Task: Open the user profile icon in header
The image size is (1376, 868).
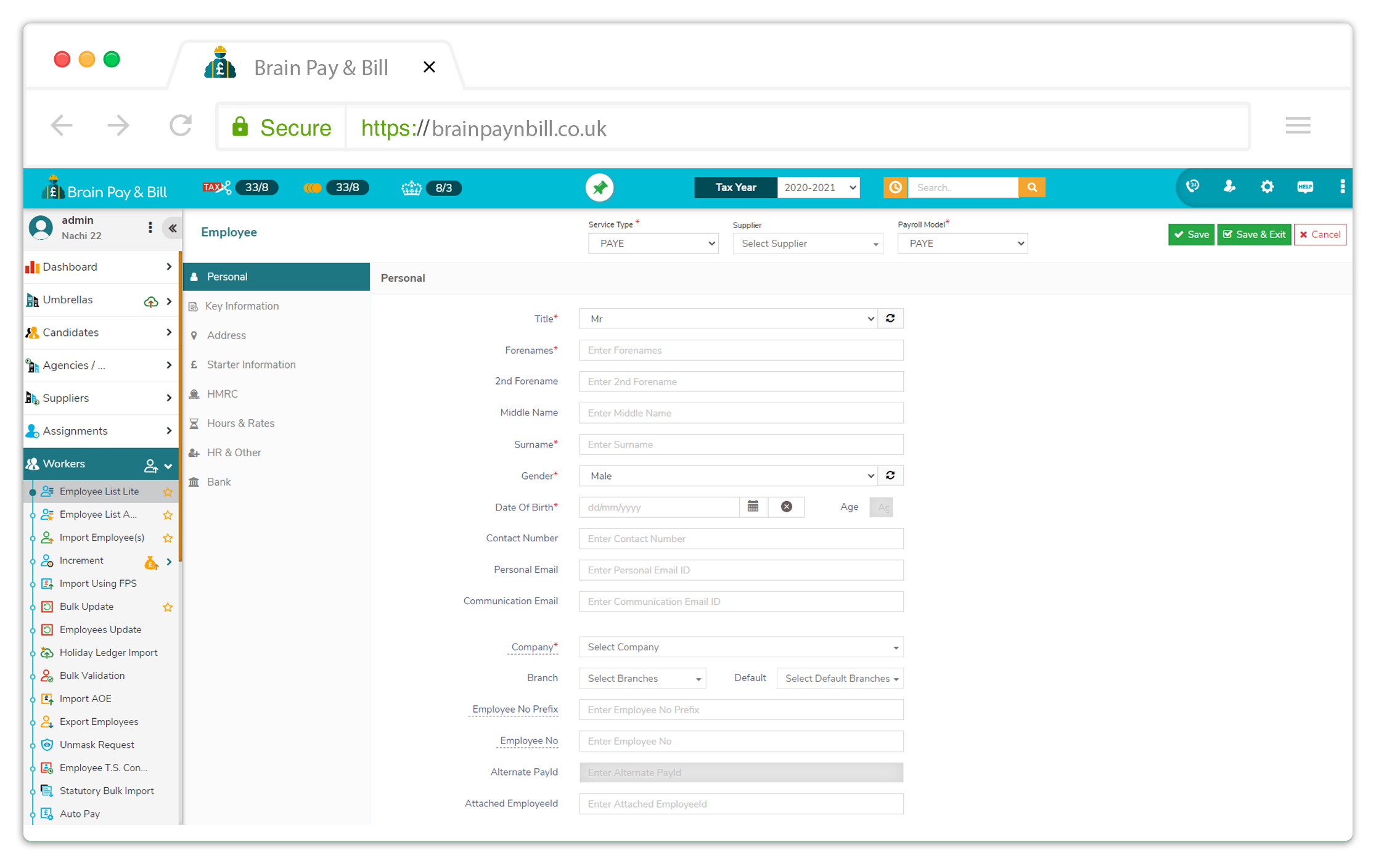Action: (1229, 187)
